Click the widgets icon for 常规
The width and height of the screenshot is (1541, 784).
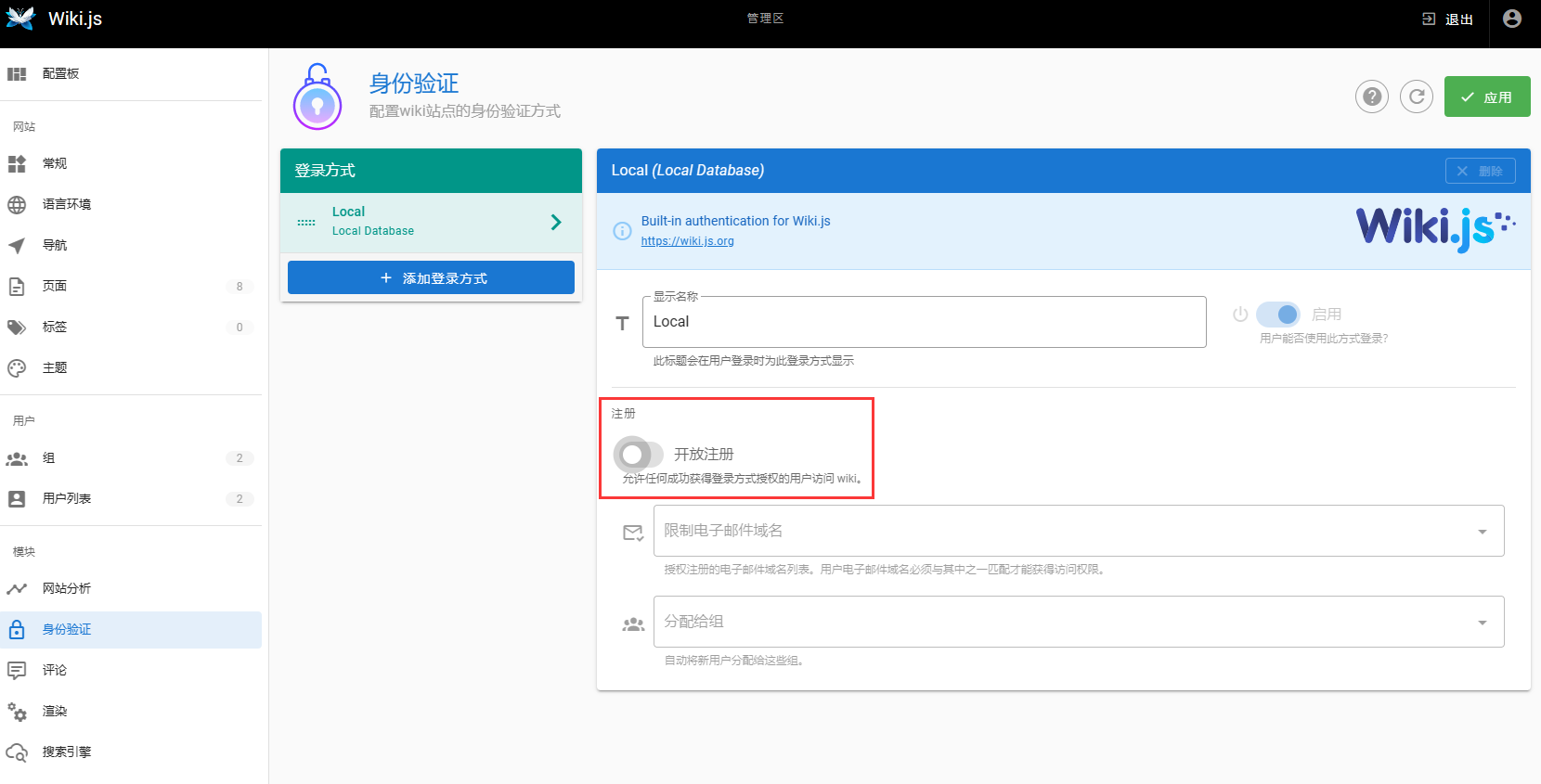tap(17, 163)
